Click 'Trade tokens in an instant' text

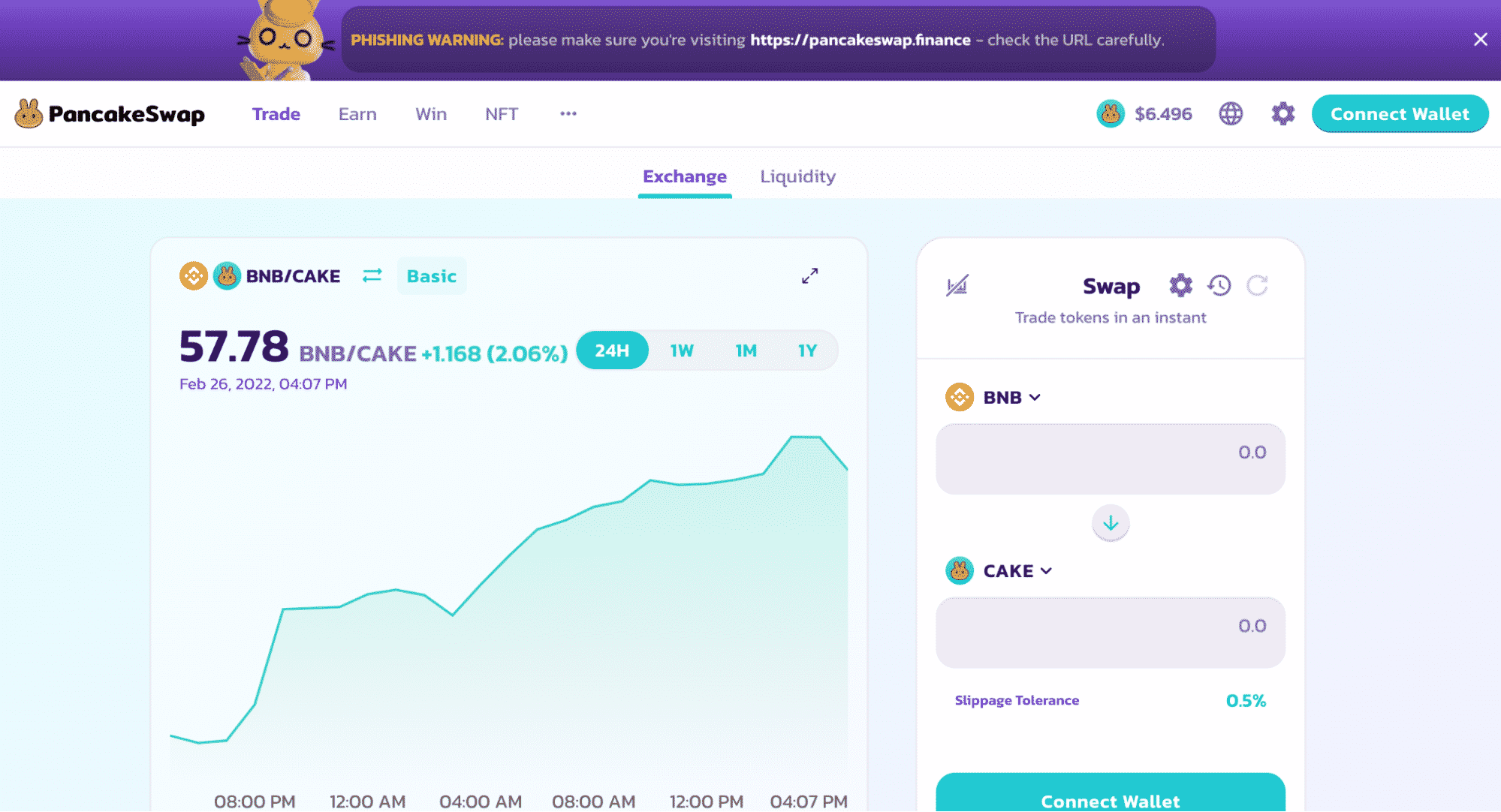point(1111,317)
